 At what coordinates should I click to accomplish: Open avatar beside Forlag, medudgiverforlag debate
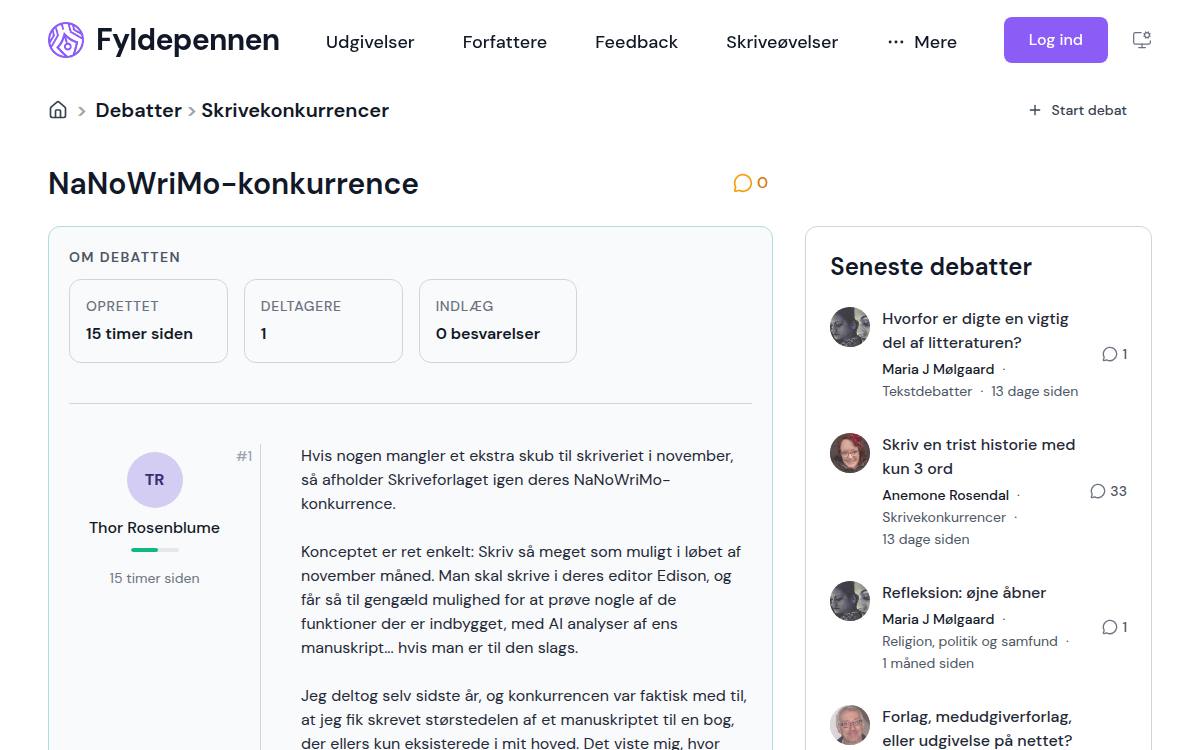pyautogui.click(x=850, y=725)
